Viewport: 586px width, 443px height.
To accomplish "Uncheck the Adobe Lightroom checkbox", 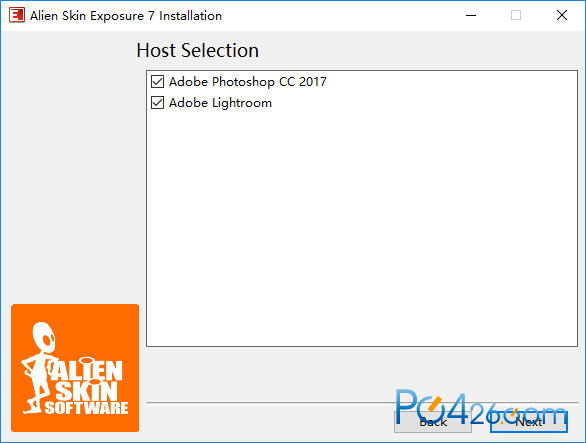I will [x=157, y=103].
